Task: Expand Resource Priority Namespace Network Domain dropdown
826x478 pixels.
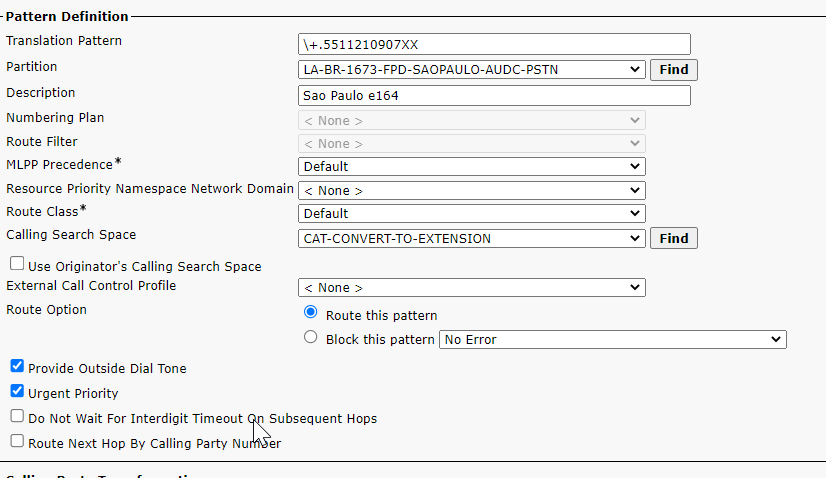Action: click(472, 190)
